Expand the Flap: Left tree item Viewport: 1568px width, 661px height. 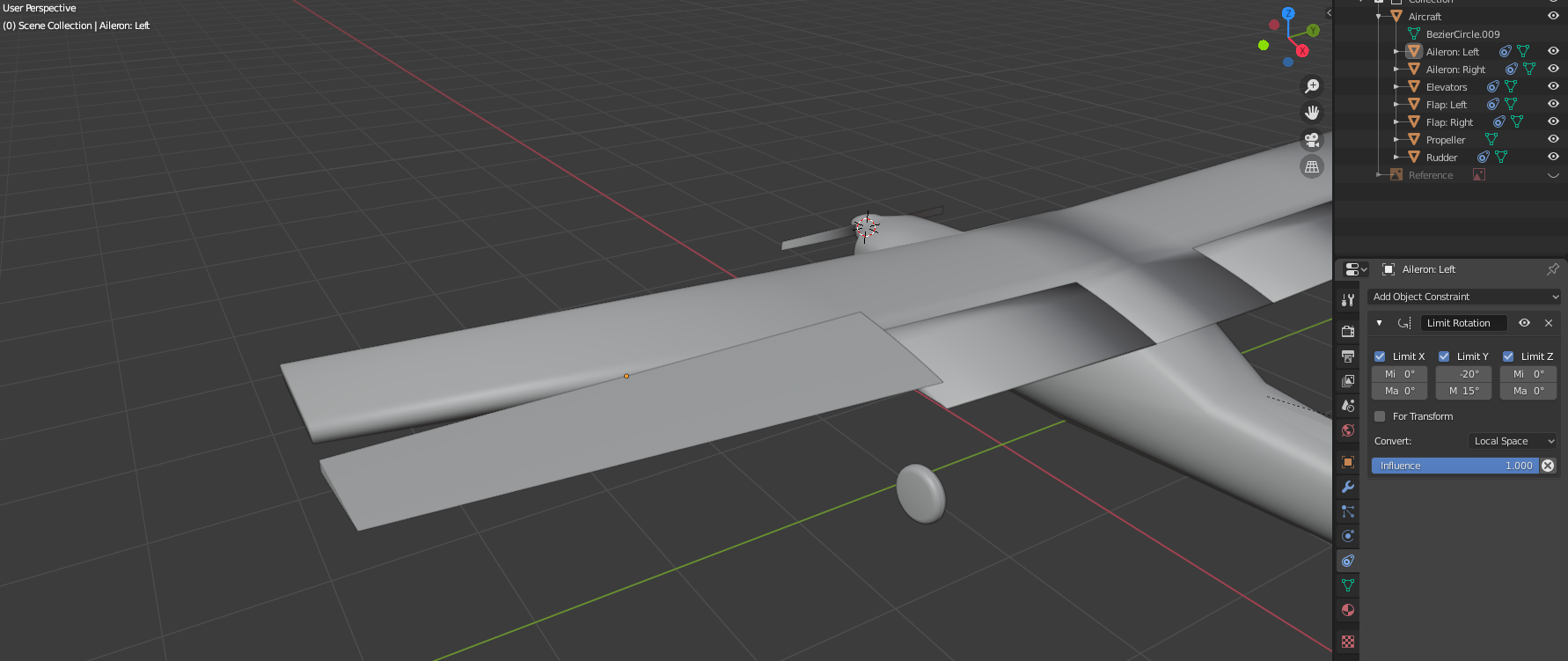(1396, 105)
